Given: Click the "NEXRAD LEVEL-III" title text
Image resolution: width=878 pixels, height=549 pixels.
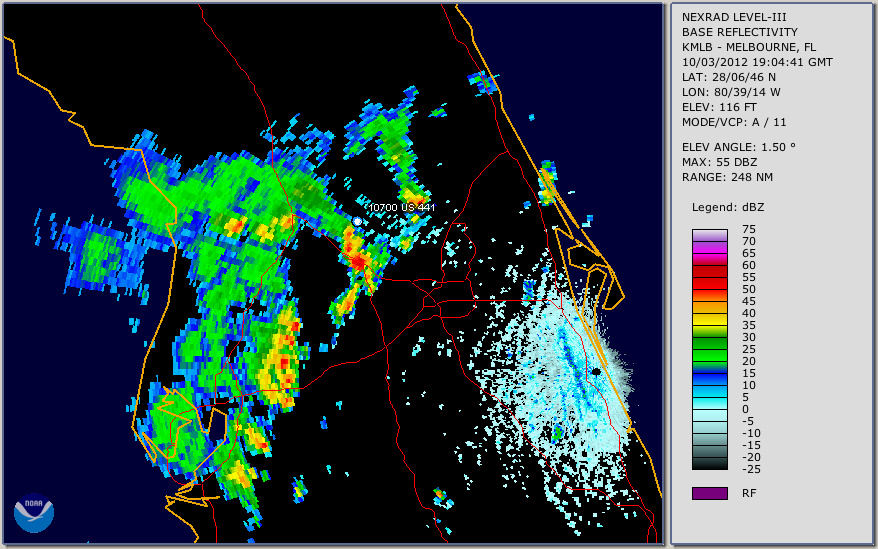Looking at the screenshot, I should (734, 17).
